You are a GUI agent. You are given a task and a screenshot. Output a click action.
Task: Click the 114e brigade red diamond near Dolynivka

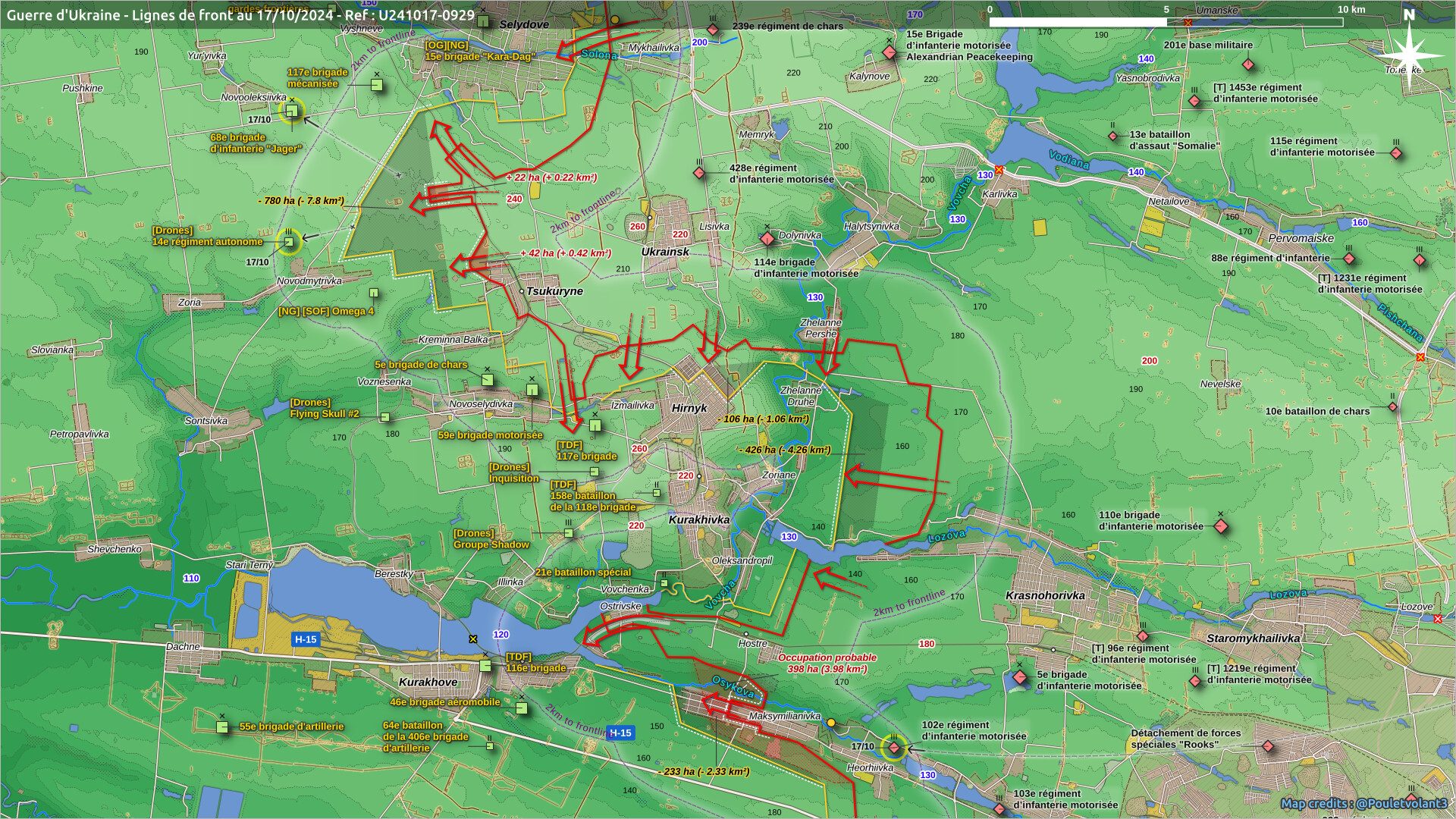[x=767, y=239]
